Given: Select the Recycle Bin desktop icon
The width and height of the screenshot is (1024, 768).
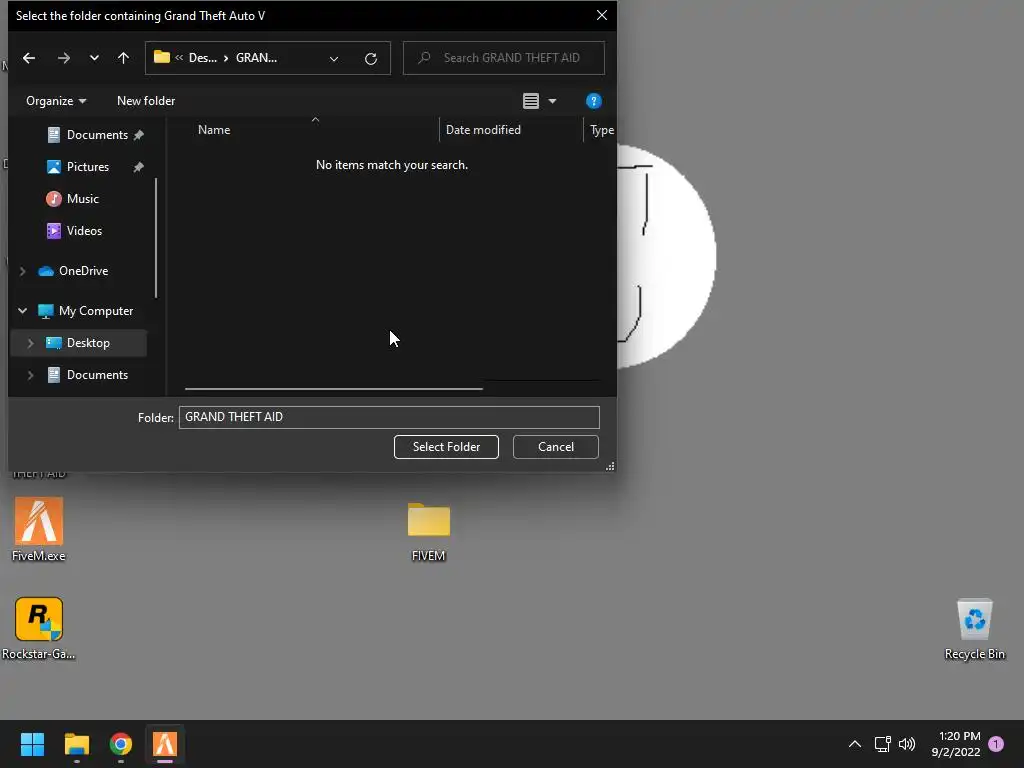Looking at the screenshot, I should [x=974, y=630].
